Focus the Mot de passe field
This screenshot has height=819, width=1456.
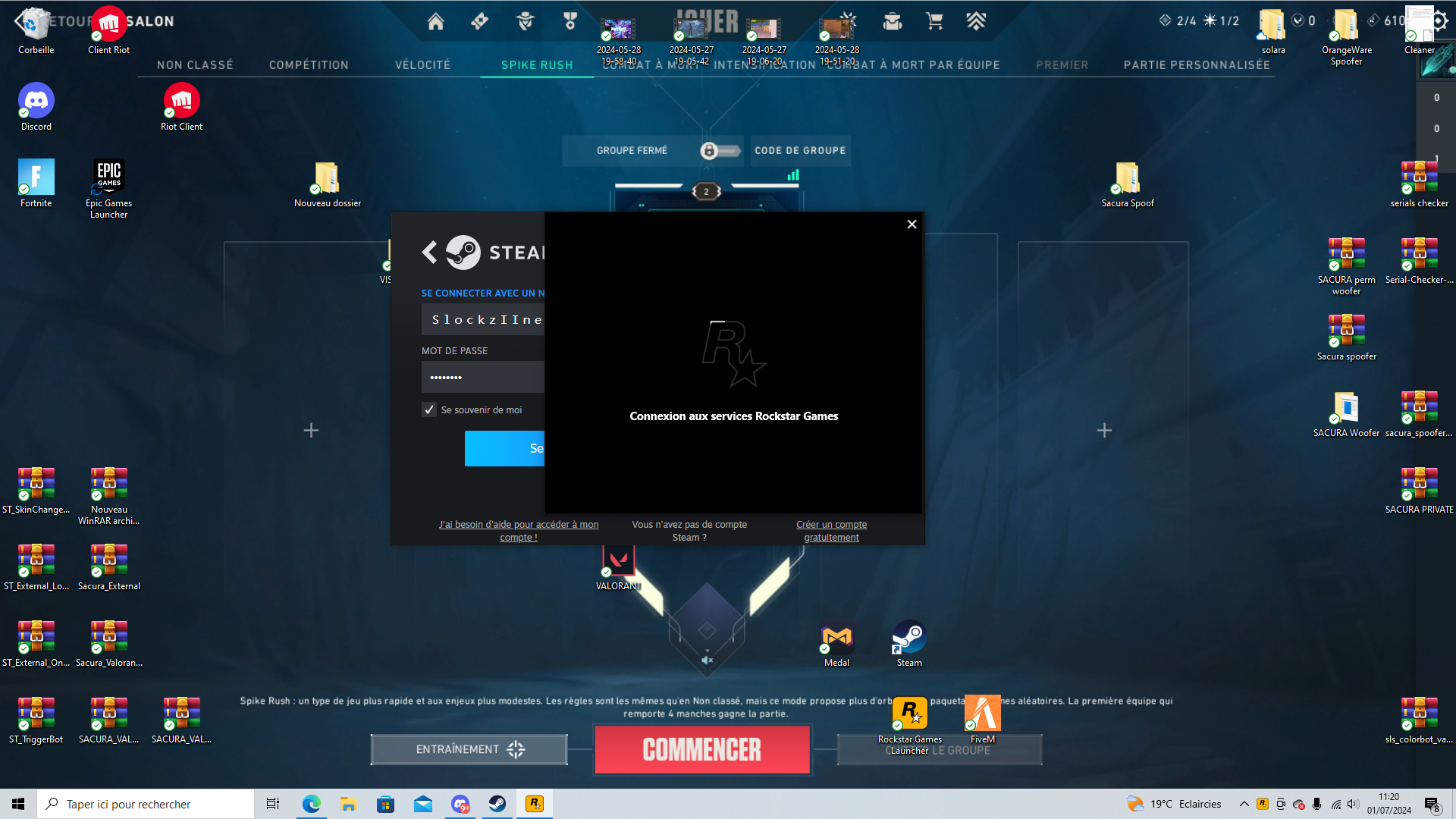click(483, 377)
